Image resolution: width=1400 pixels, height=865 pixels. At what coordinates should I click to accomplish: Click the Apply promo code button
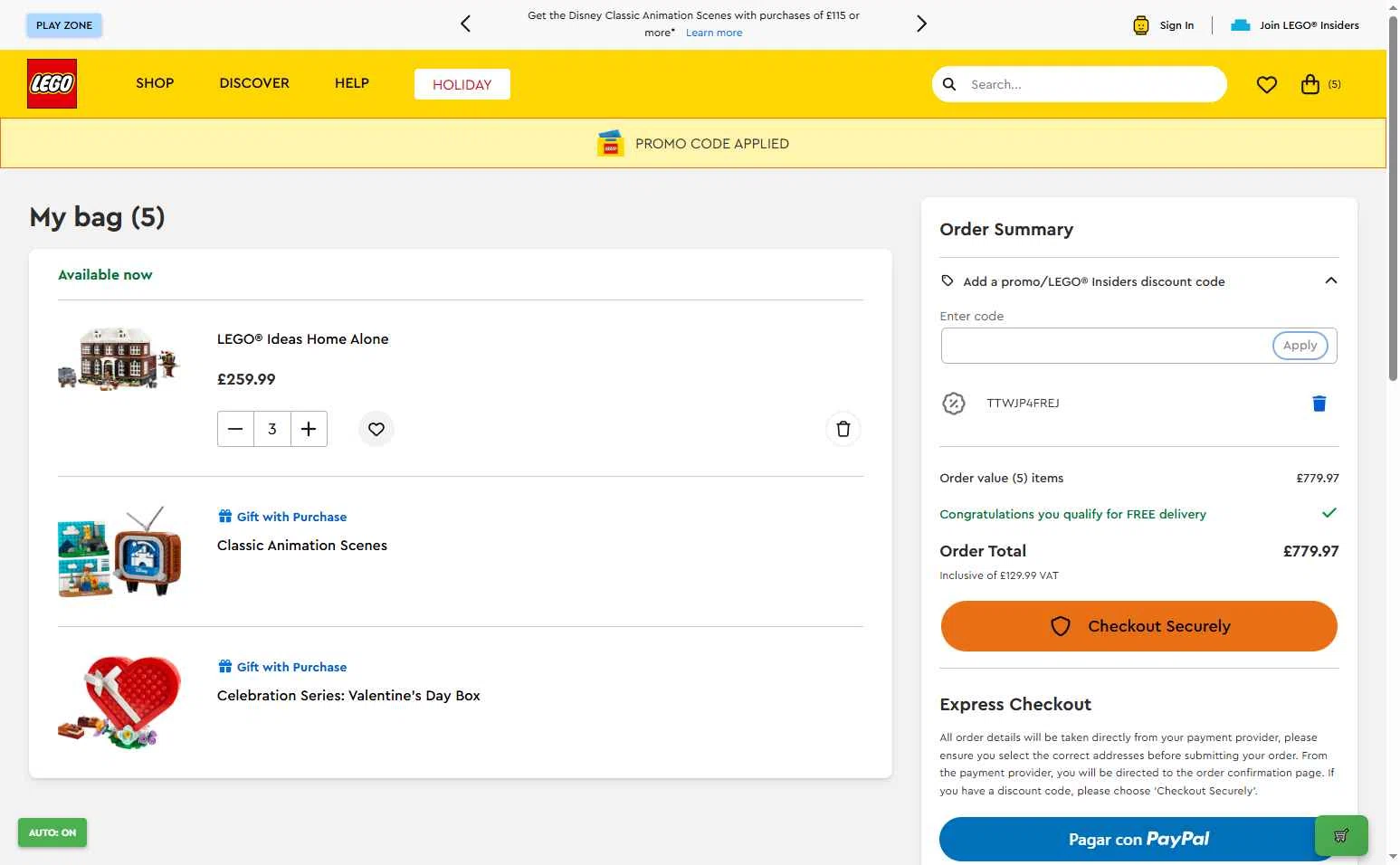[1300, 345]
